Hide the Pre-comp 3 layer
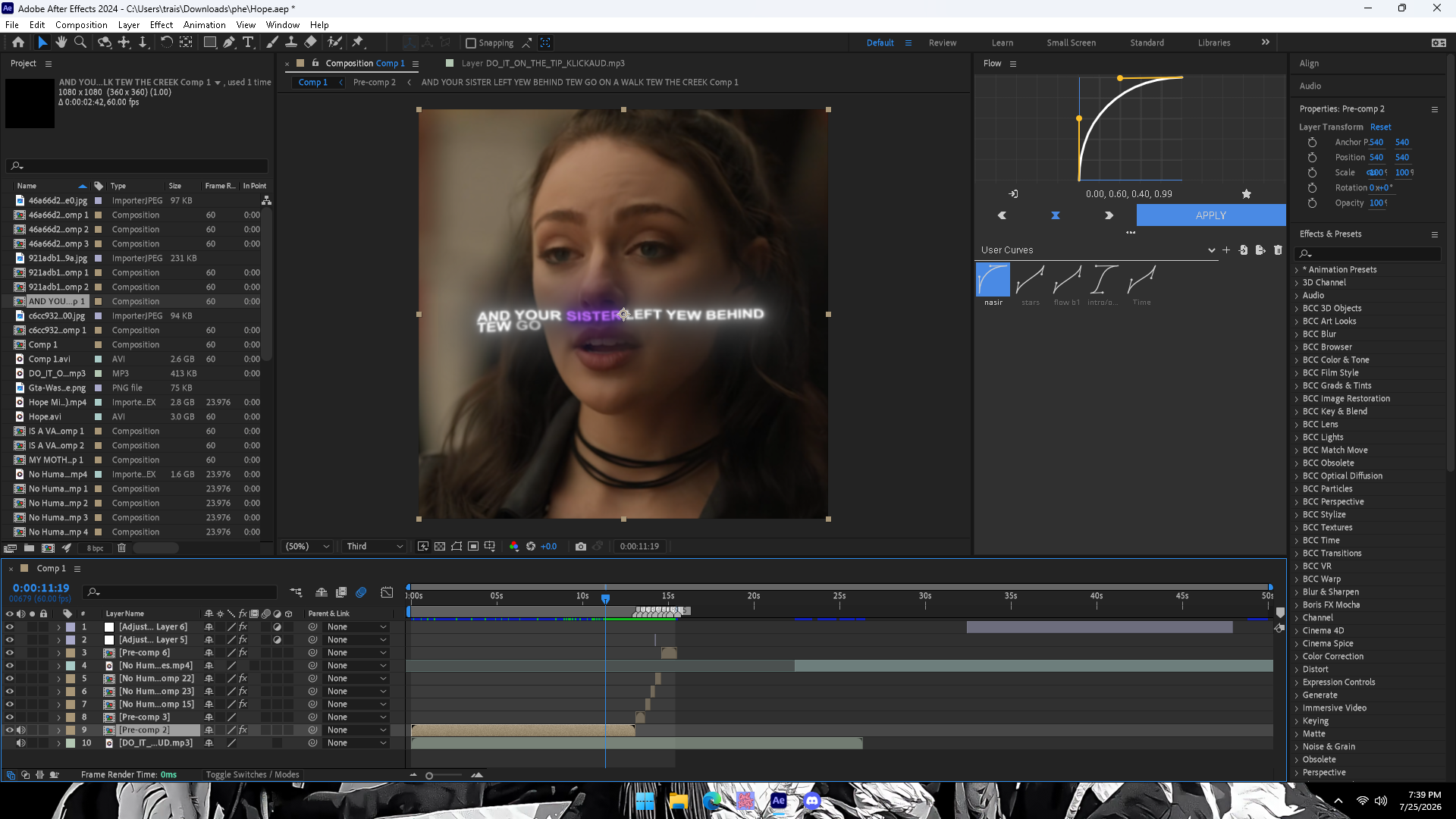 pos(10,717)
